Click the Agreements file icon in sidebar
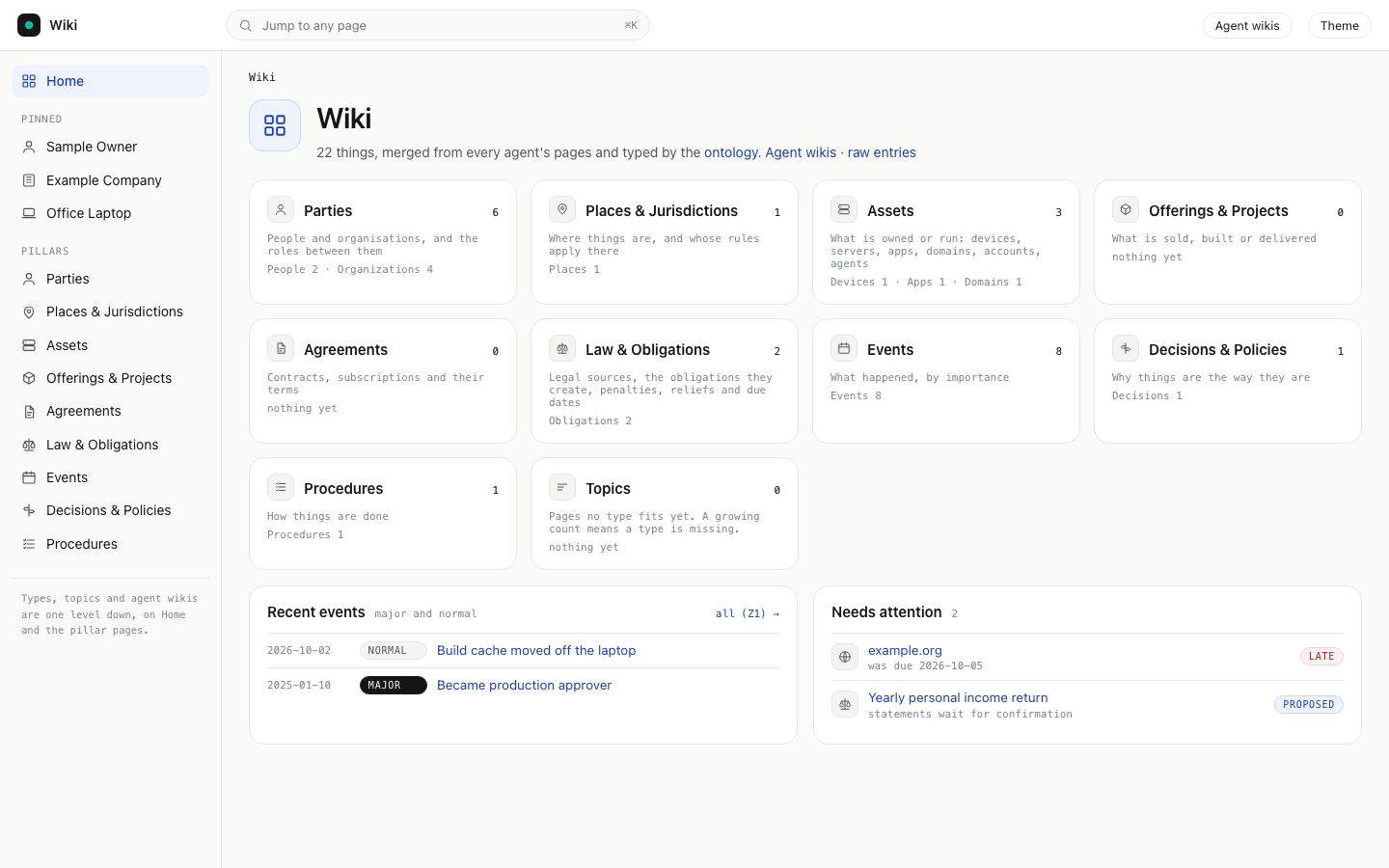The height and width of the screenshot is (868, 1389). click(x=29, y=411)
